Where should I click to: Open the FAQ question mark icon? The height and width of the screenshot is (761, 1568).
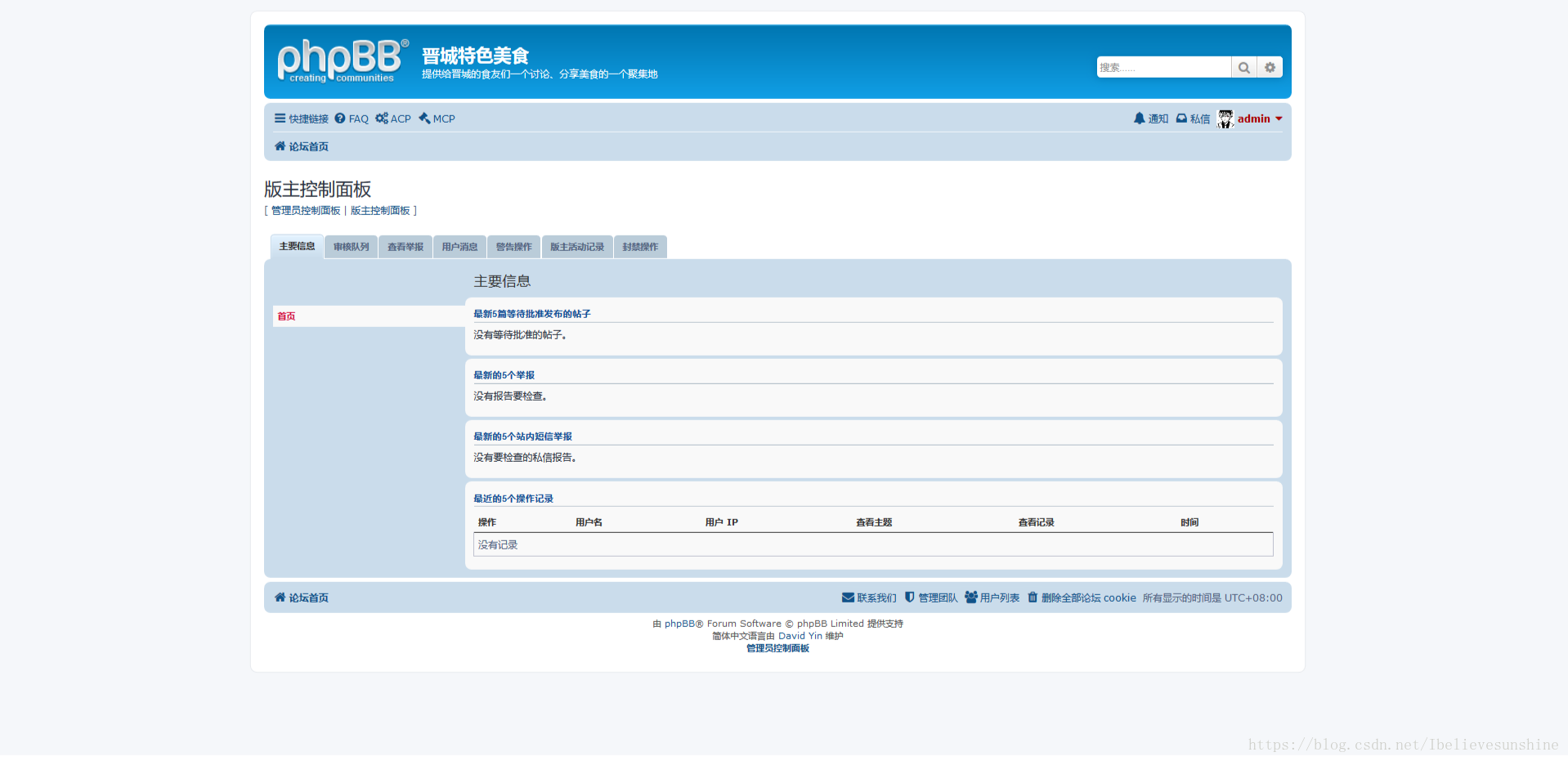tap(341, 119)
